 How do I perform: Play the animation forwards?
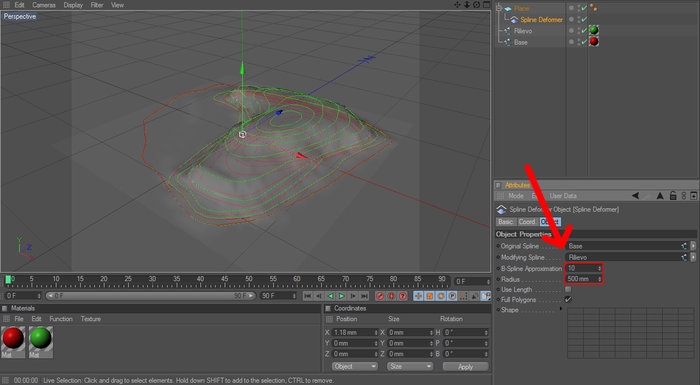click(342, 296)
